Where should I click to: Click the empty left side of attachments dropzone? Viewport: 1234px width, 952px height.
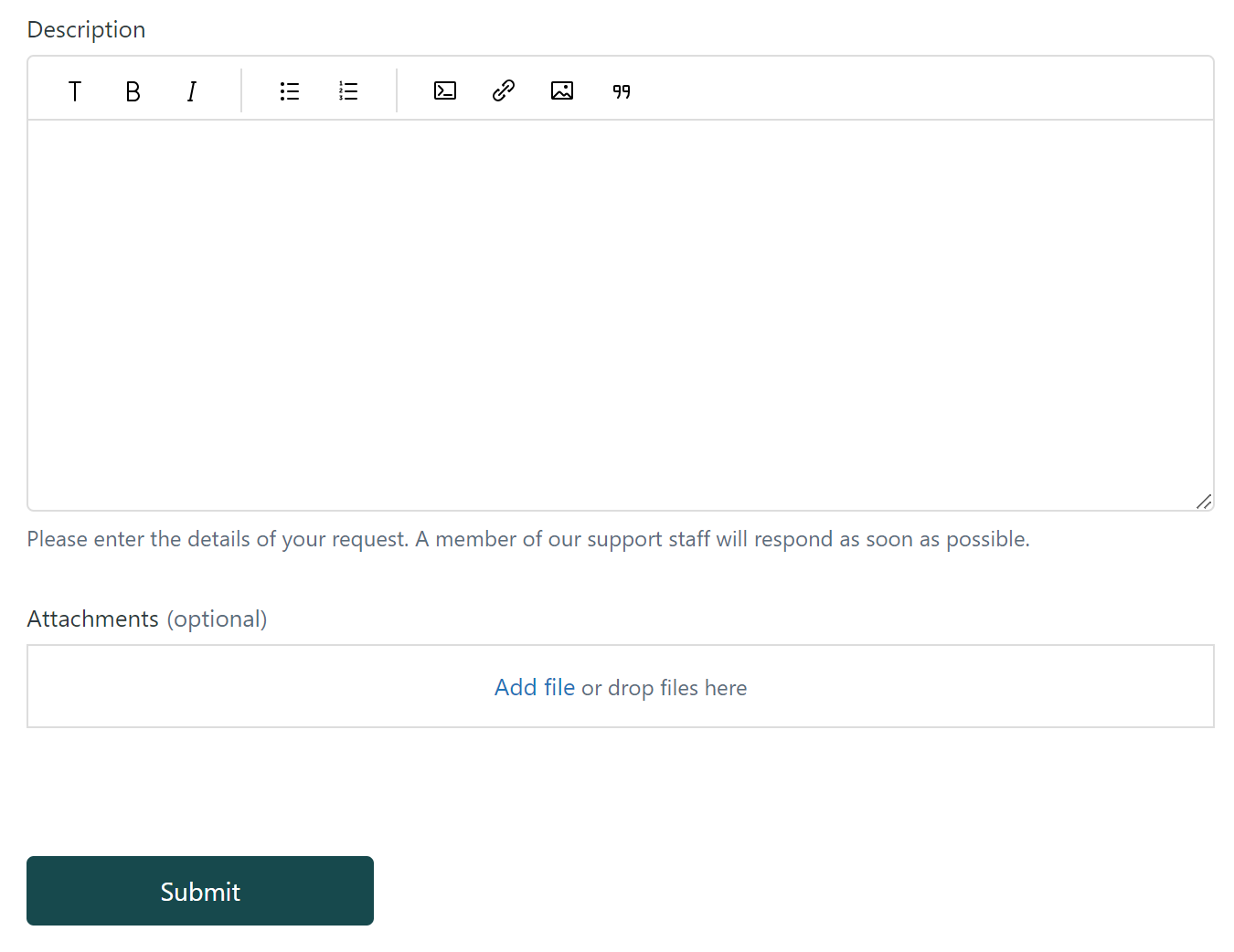point(229,687)
